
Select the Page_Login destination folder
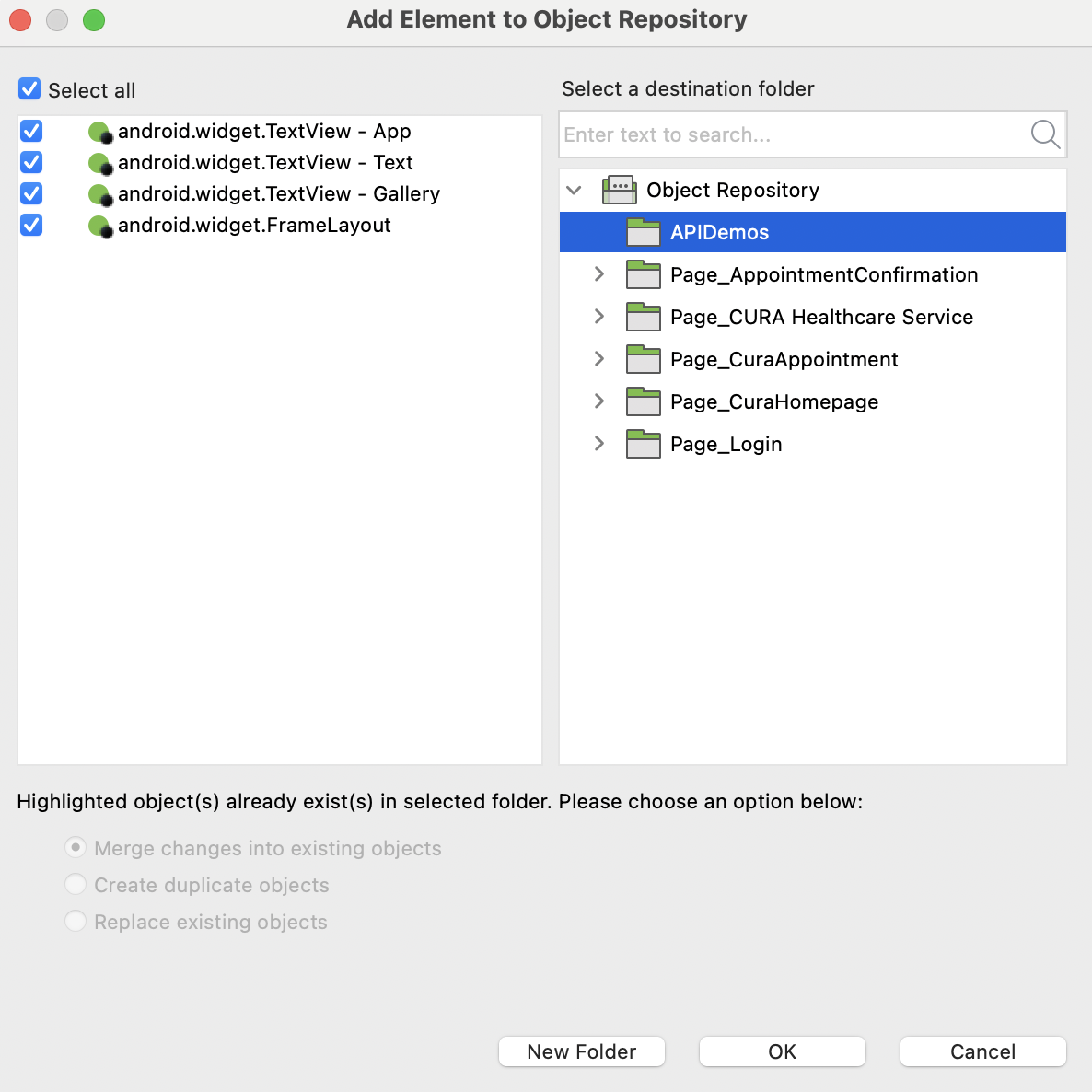[x=726, y=444]
